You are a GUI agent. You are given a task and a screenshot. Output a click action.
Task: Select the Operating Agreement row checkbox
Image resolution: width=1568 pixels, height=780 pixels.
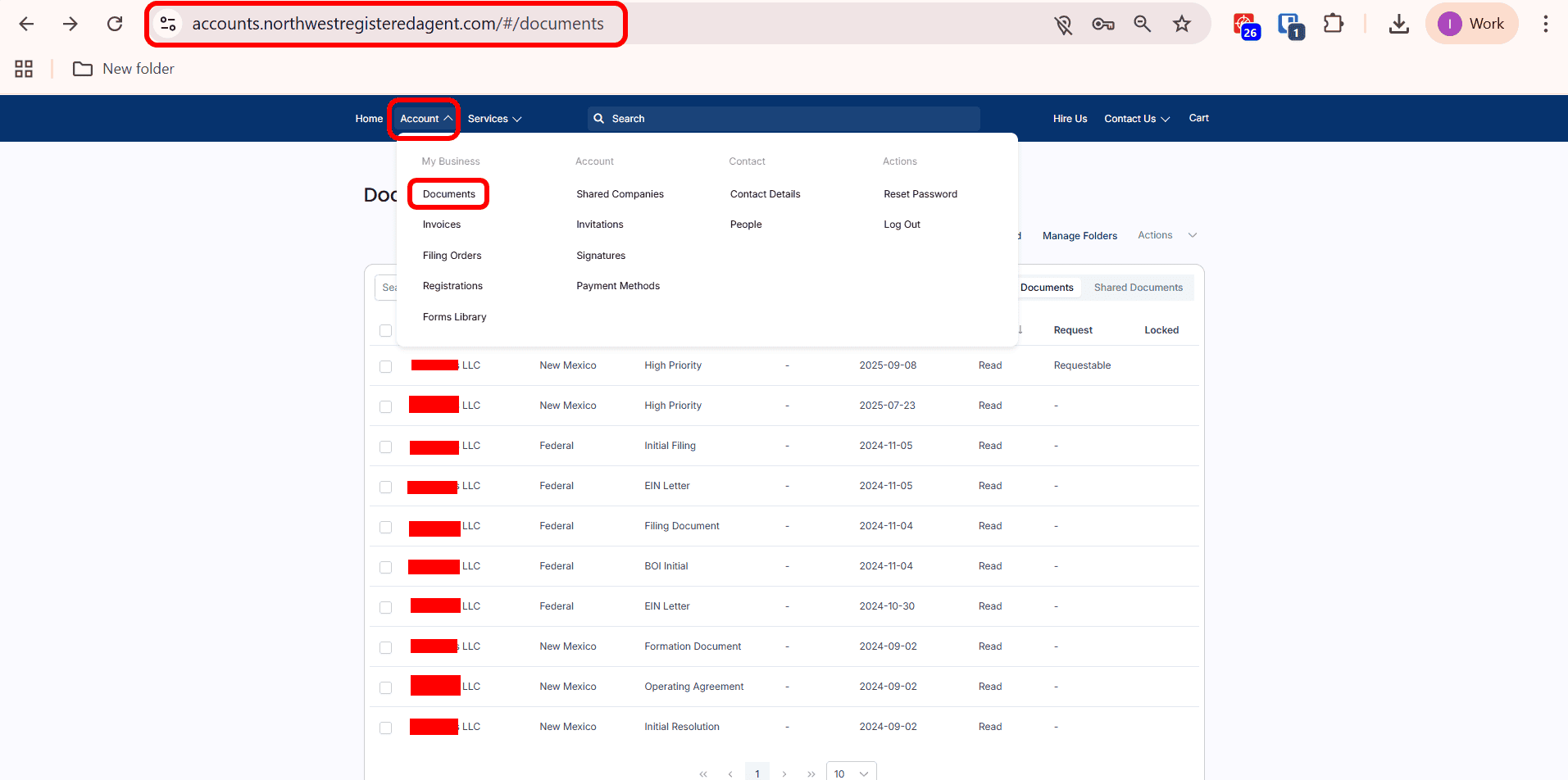pyautogui.click(x=385, y=687)
